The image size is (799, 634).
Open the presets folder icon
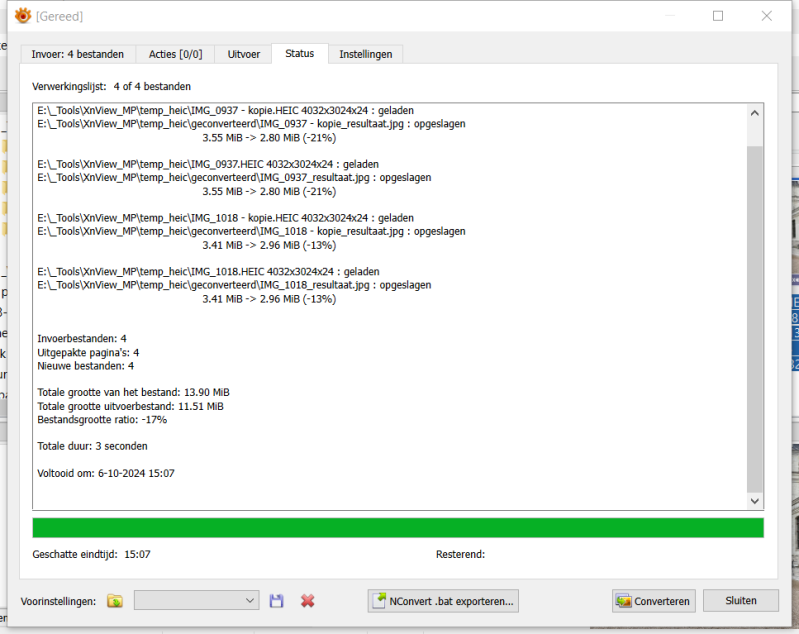115,601
